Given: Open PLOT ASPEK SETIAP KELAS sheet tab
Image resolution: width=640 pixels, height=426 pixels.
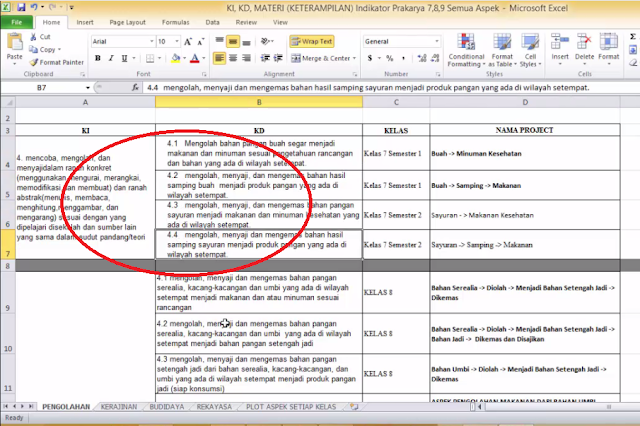Looking at the screenshot, I should click(x=291, y=406).
